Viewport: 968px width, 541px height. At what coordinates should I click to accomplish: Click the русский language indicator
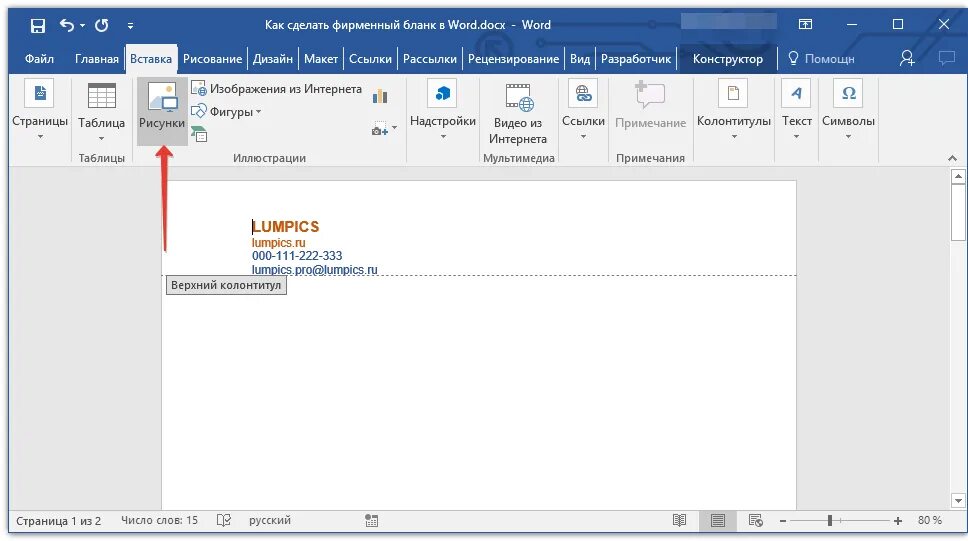(270, 521)
